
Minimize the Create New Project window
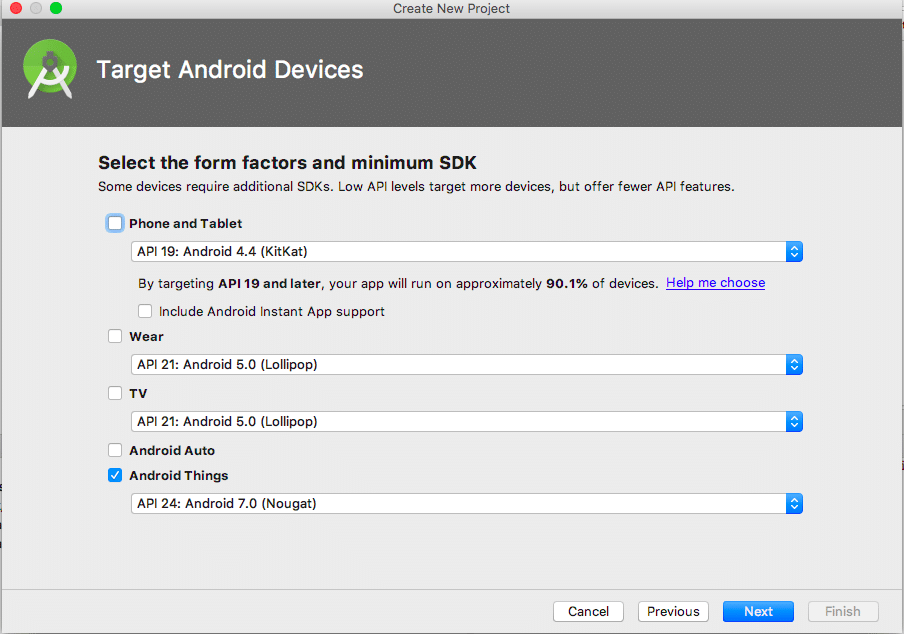[x=36, y=9]
